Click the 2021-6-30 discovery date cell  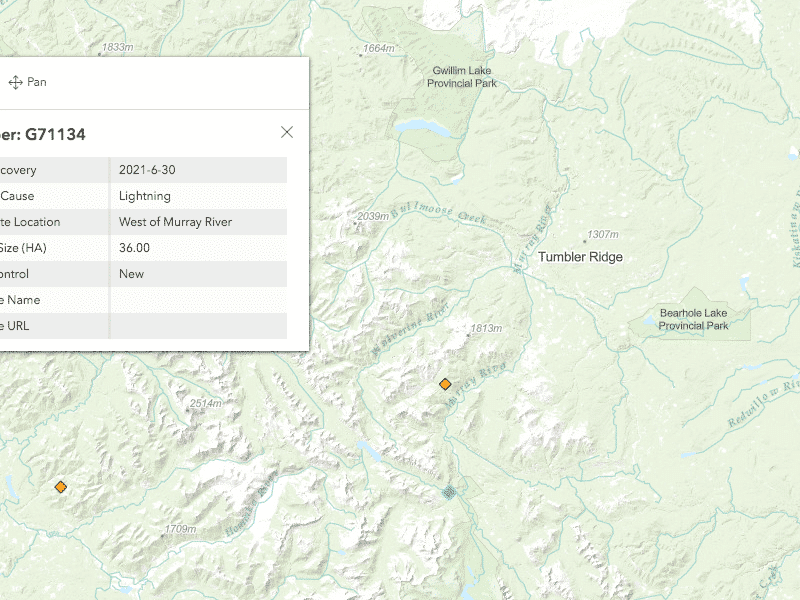(x=146, y=170)
